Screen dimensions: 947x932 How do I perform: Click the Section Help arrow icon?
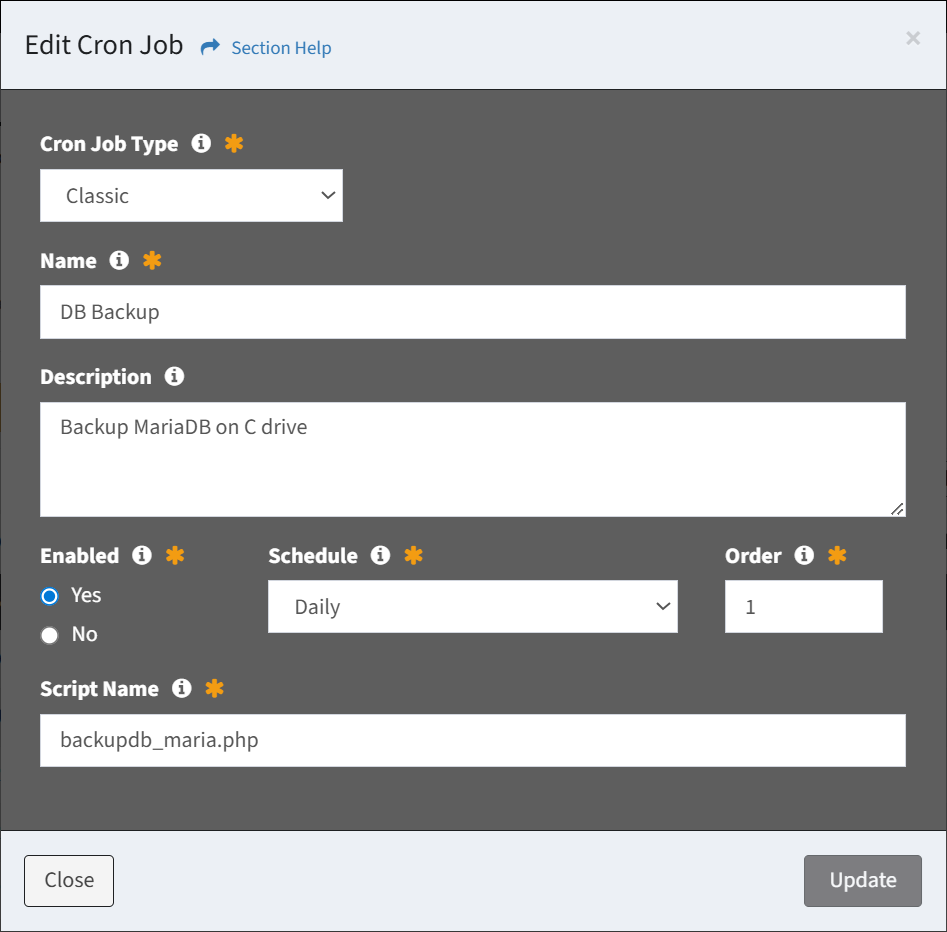pyautogui.click(x=210, y=47)
